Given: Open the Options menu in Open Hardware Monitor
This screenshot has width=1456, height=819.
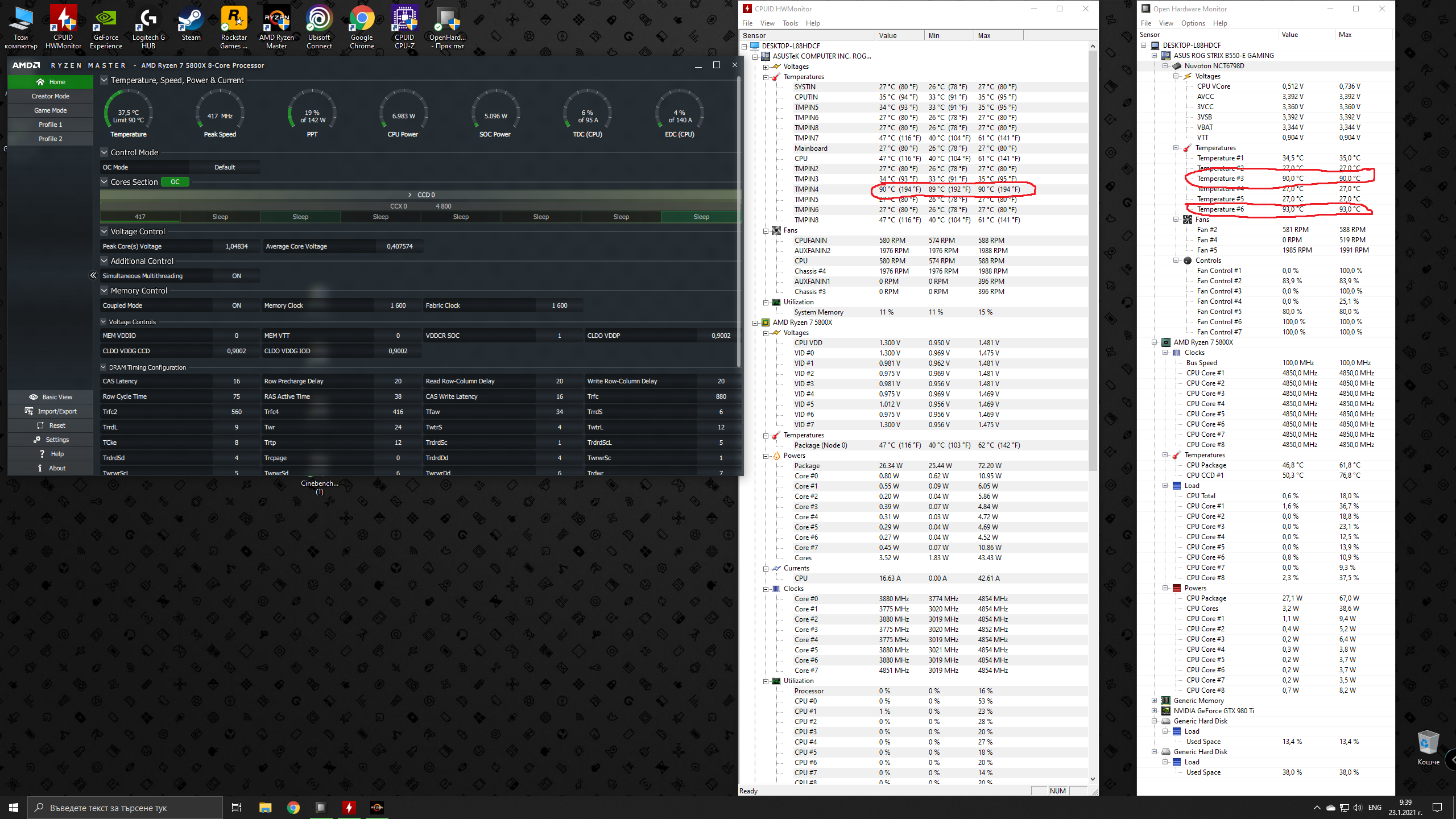Looking at the screenshot, I should [1193, 23].
